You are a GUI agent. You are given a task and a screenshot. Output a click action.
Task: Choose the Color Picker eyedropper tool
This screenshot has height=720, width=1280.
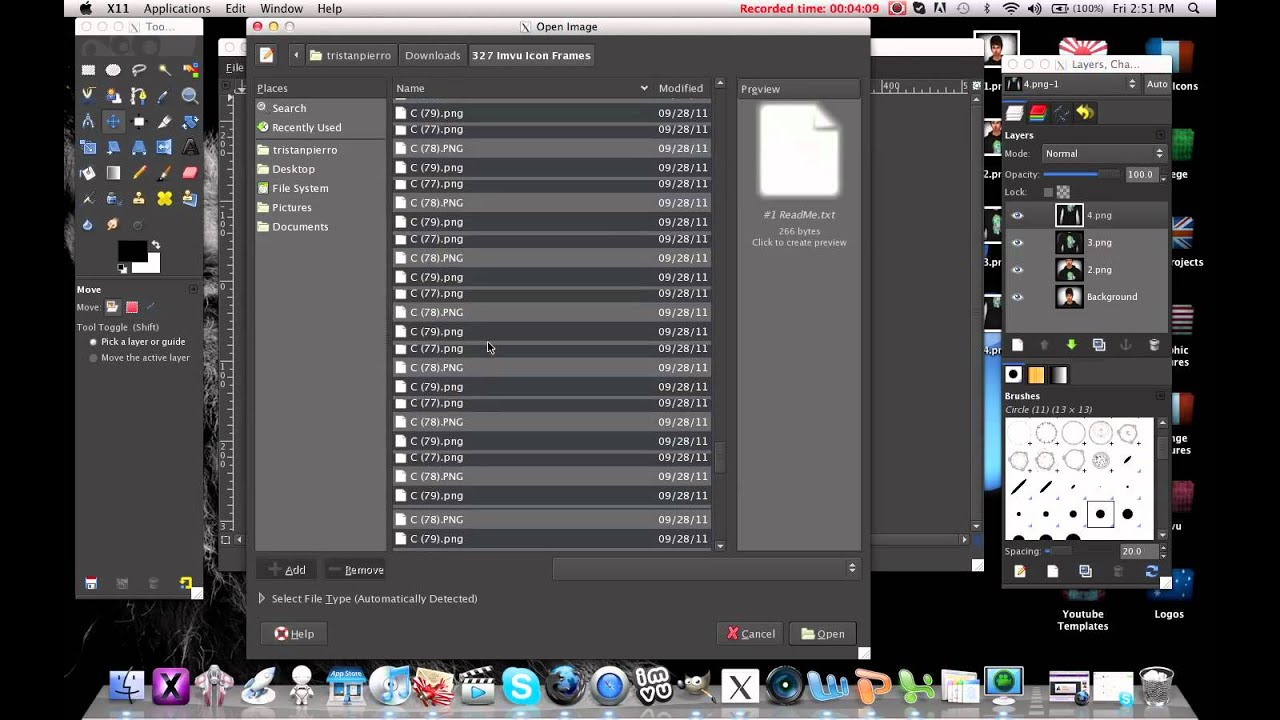[164, 96]
